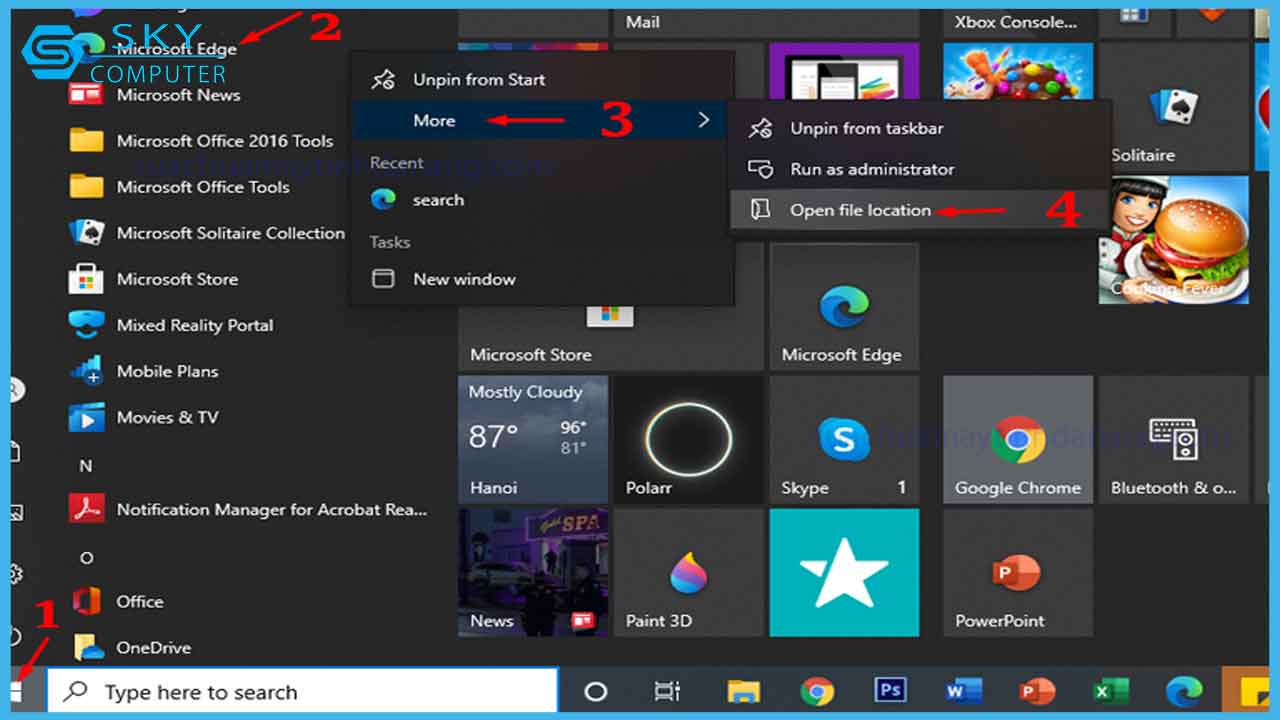Open File Explorer from the taskbar

click(743, 692)
